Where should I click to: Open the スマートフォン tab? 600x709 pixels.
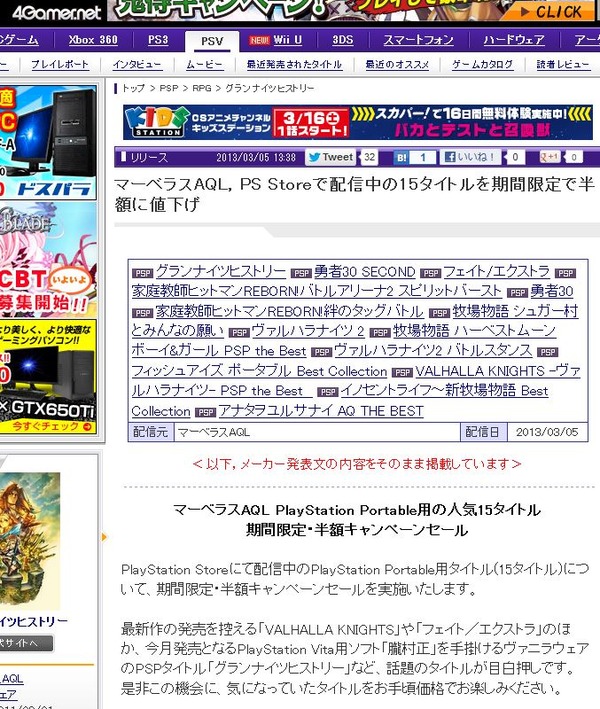pos(418,40)
